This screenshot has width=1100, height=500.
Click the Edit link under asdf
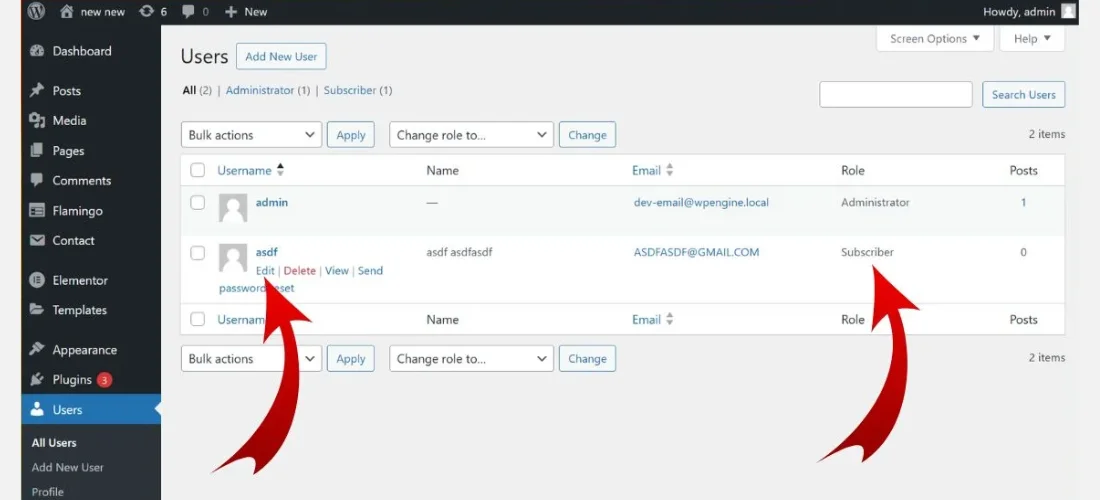click(264, 271)
